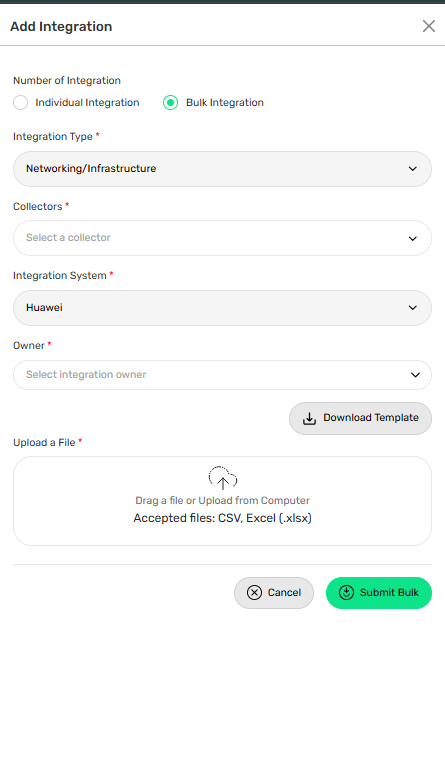Open the Select a collector dropdown
Screen dimensions: 445x775
point(222,238)
